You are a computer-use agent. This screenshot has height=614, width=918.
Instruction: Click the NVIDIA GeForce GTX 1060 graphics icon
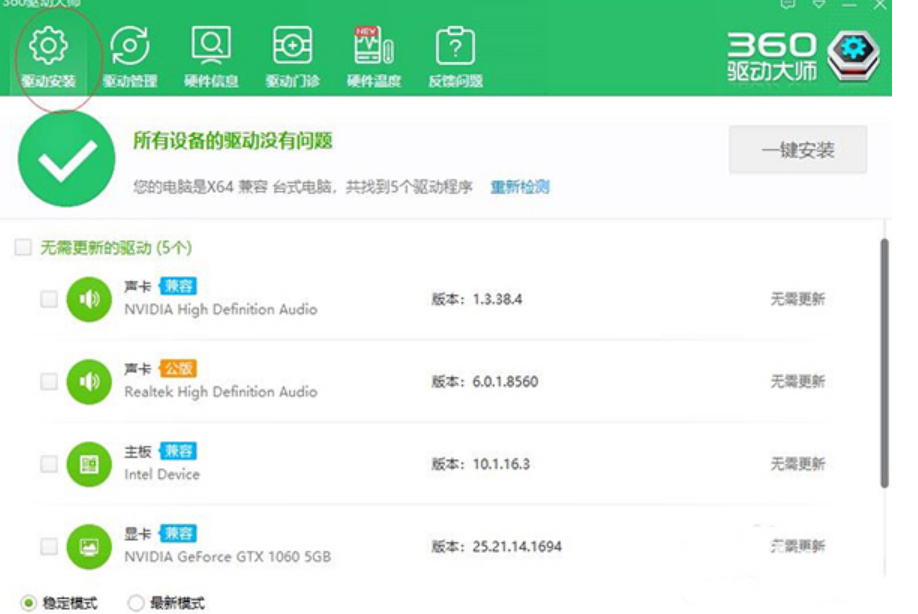[88, 546]
